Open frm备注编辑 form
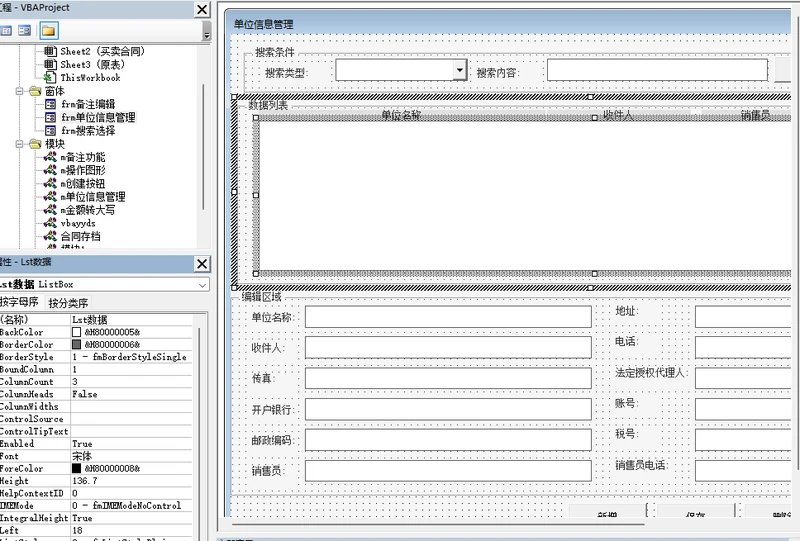Image resolution: width=800 pixels, height=541 pixels. click(88, 104)
